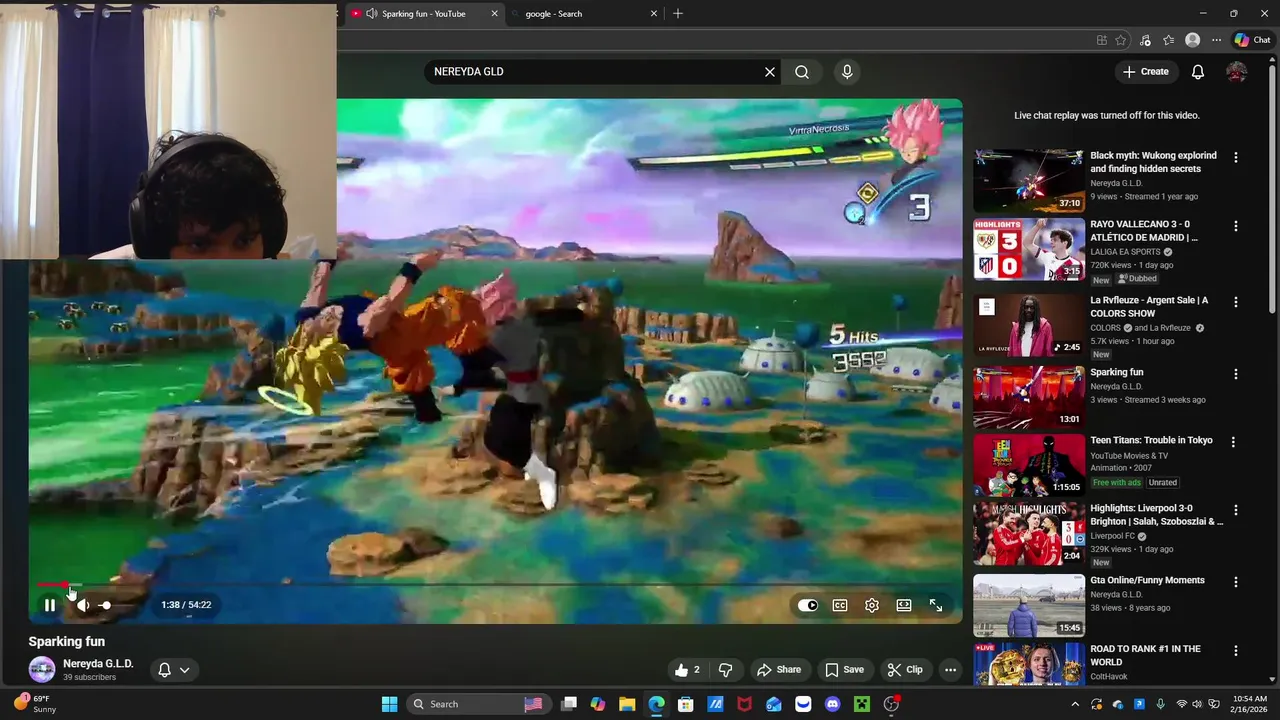Open La Rvfleuze - Argent Sale video
Viewport: 1280px width, 720px height.
point(1149,307)
